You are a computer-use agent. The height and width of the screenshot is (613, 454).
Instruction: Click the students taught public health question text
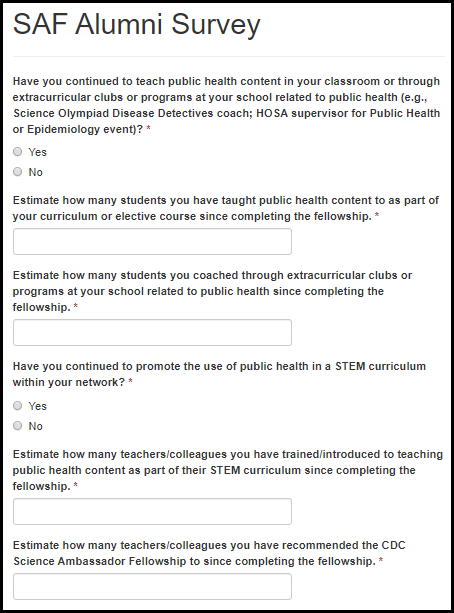226,208
